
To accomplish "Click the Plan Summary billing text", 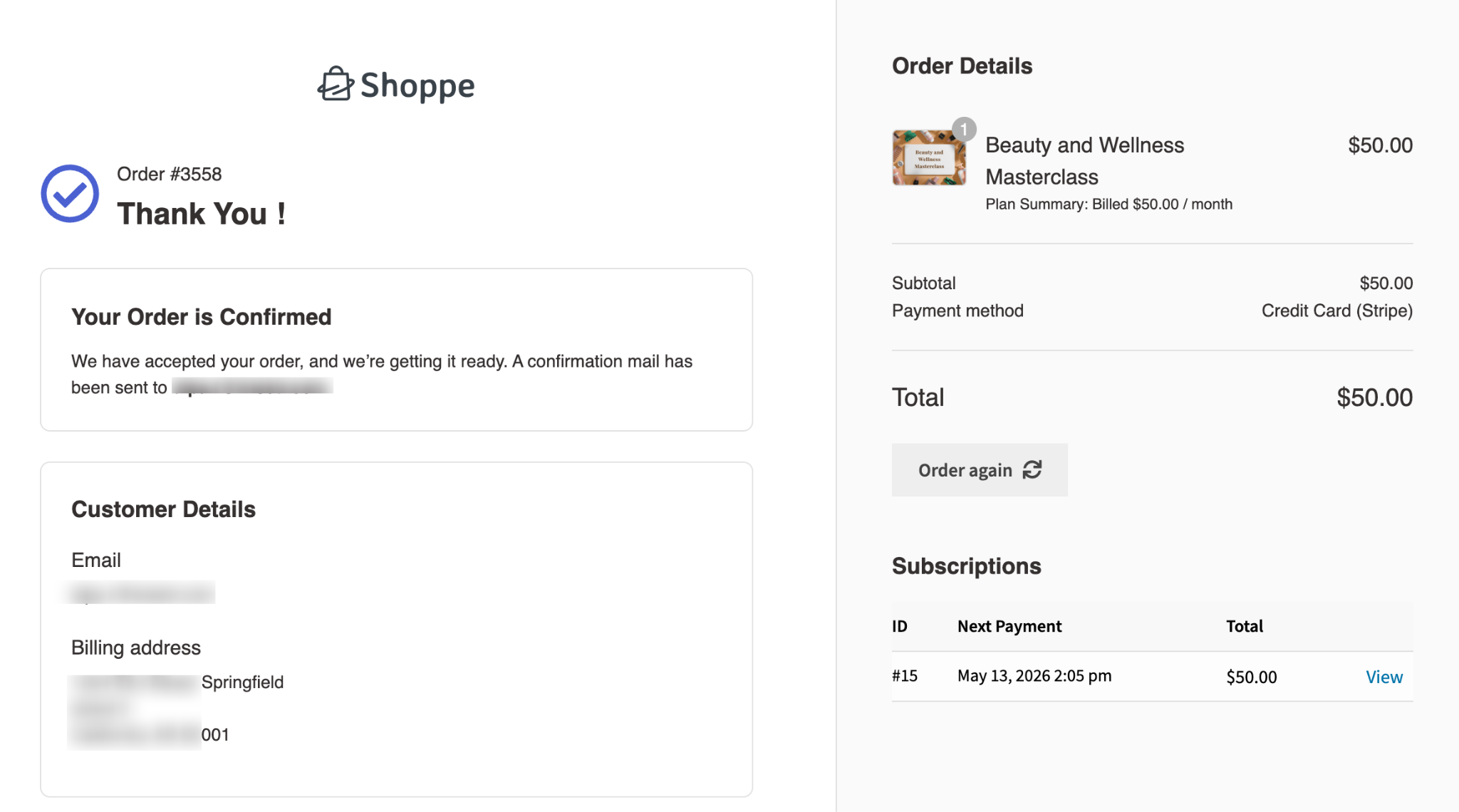I will tap(1108, 204).
